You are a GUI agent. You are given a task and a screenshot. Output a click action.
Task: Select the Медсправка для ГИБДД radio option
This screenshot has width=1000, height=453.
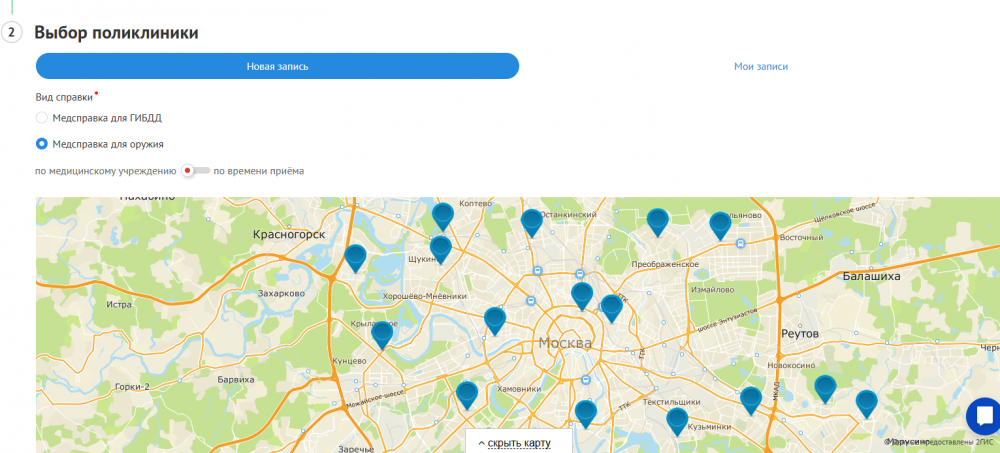(42, 118)
